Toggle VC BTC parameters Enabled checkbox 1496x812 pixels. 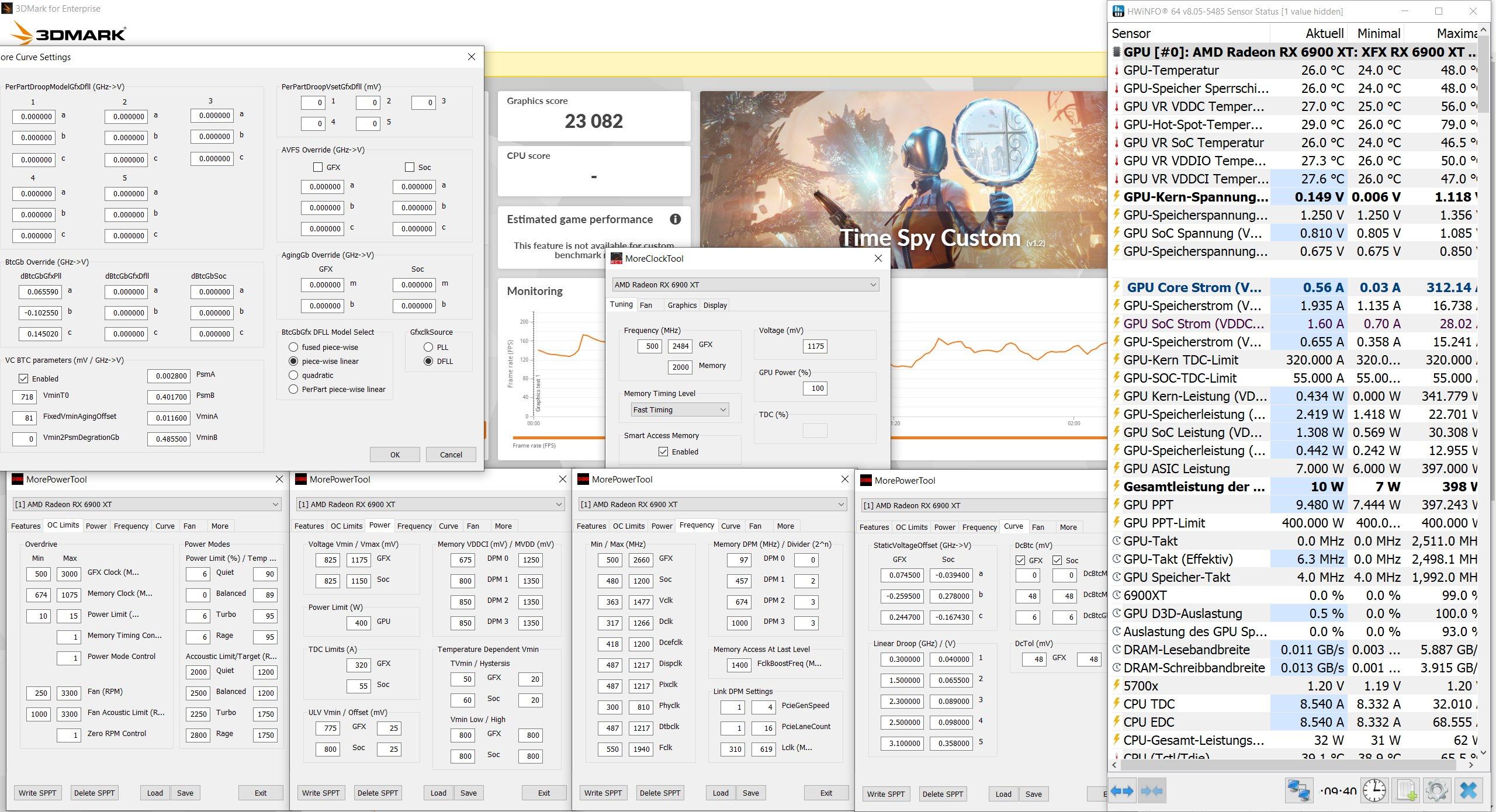click(23, 379)
